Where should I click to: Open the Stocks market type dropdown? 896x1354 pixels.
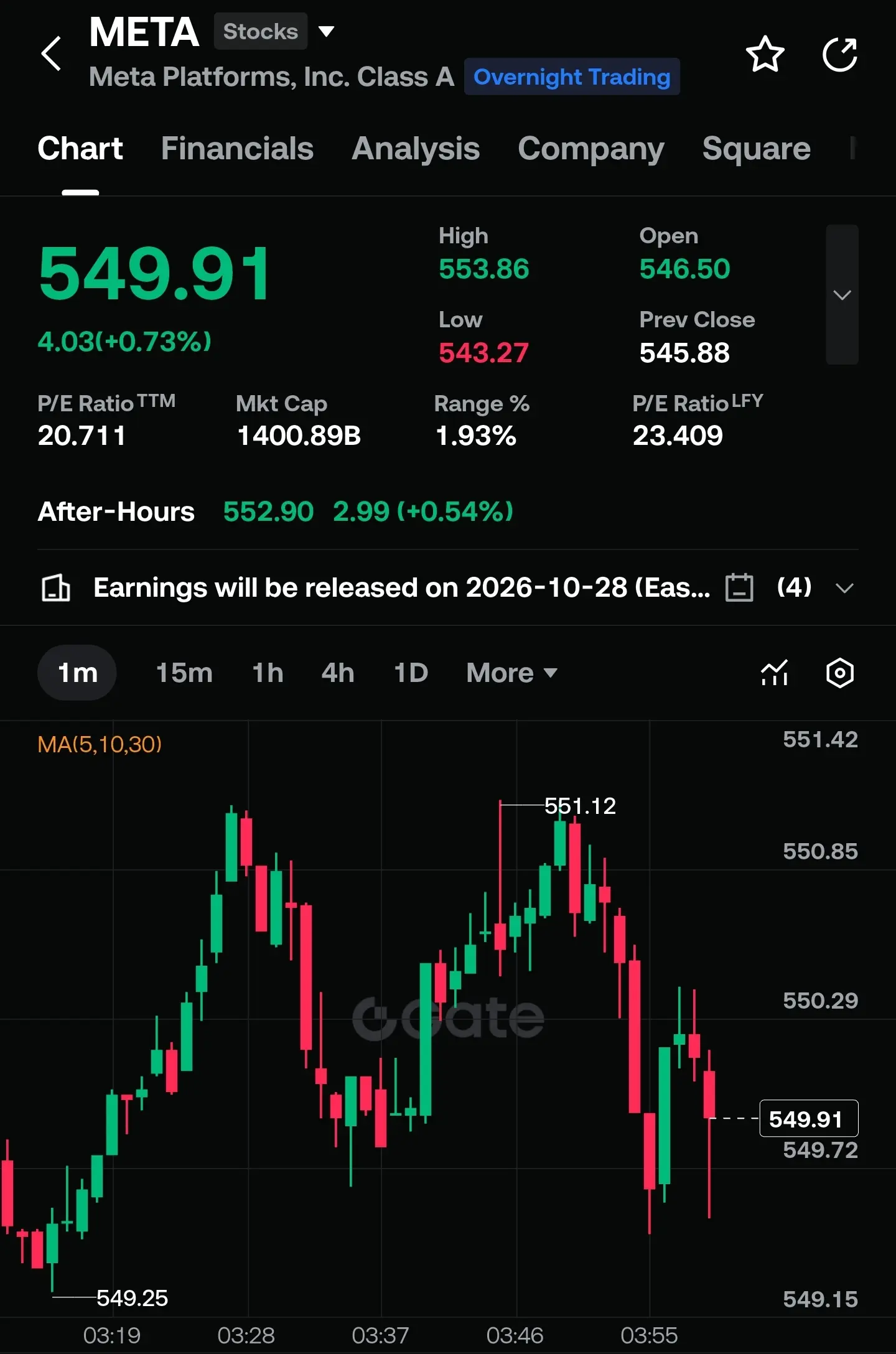327,31
